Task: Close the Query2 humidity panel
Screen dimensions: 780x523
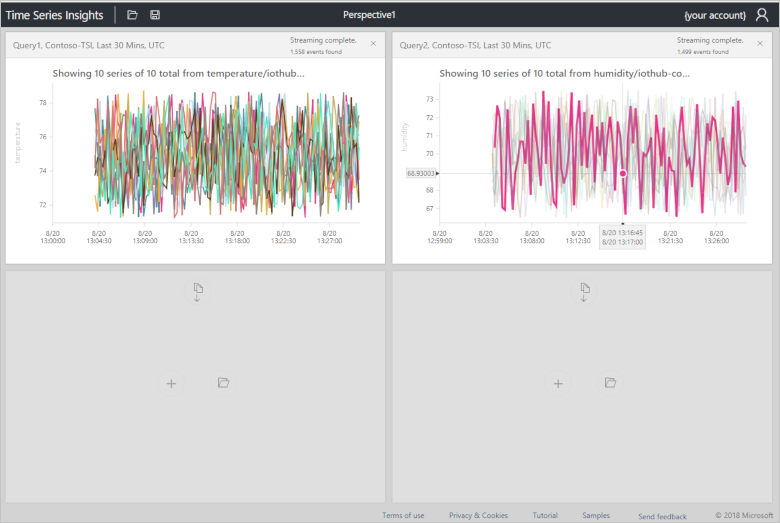Action: 760,44
